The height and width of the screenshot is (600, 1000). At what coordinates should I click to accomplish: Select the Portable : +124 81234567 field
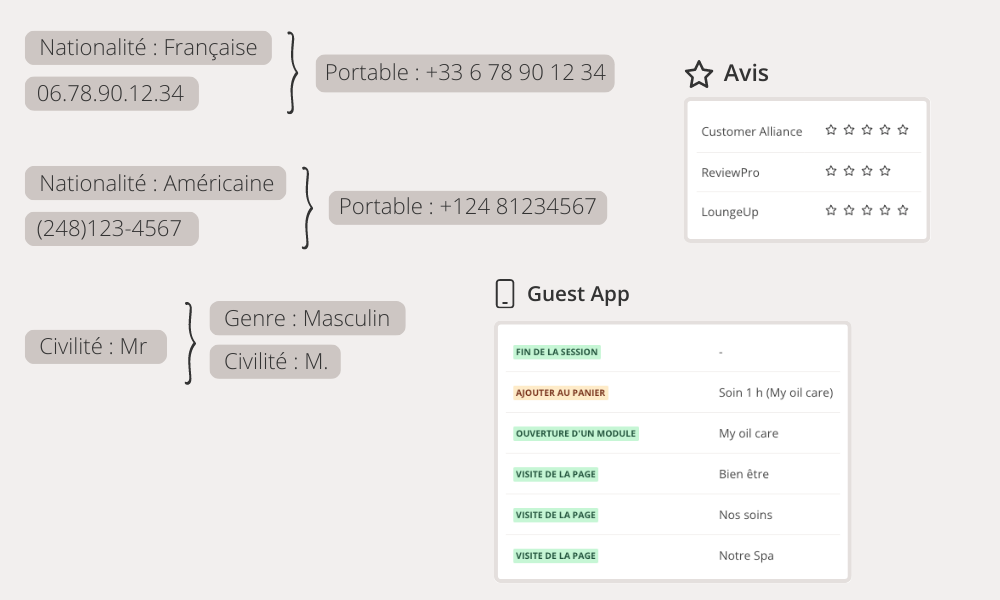[467, 207]
